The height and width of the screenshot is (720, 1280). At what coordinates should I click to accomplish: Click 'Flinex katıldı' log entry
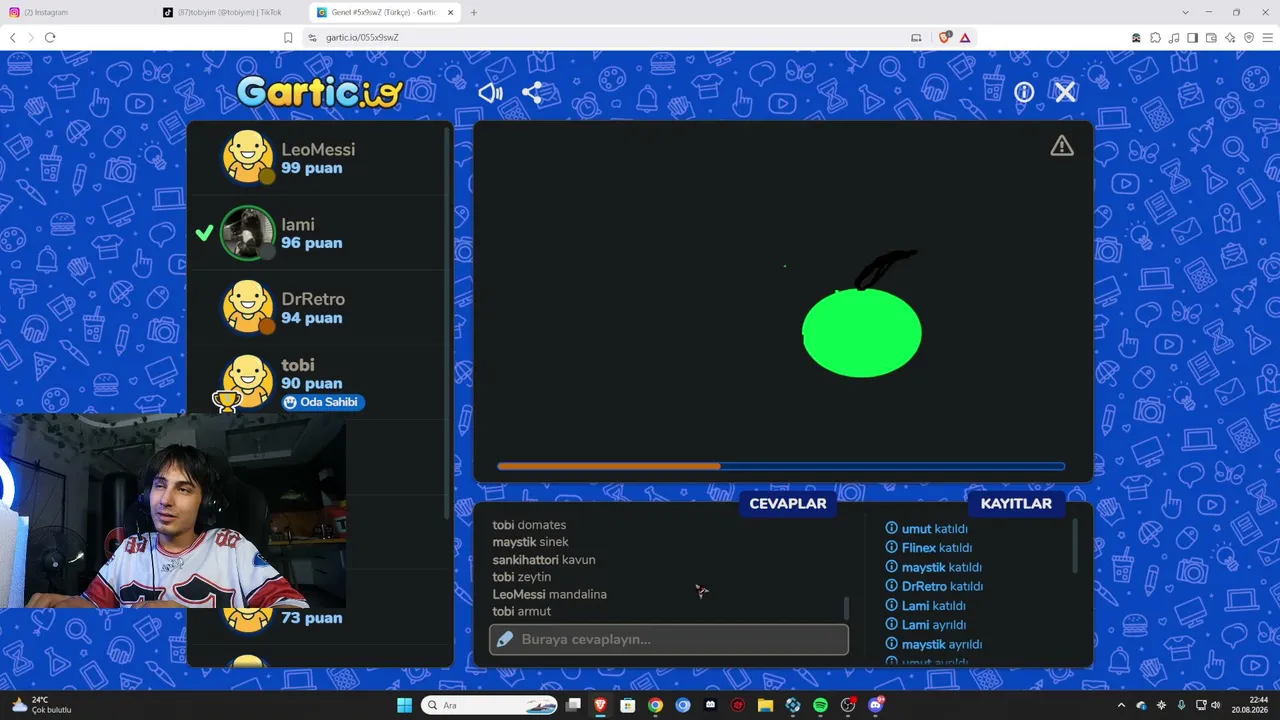pos(929,548)
